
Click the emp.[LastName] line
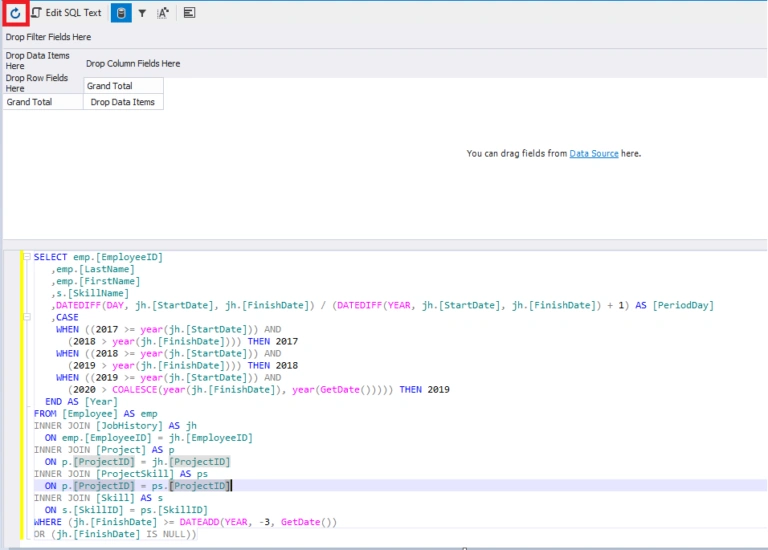coord(93,269)
